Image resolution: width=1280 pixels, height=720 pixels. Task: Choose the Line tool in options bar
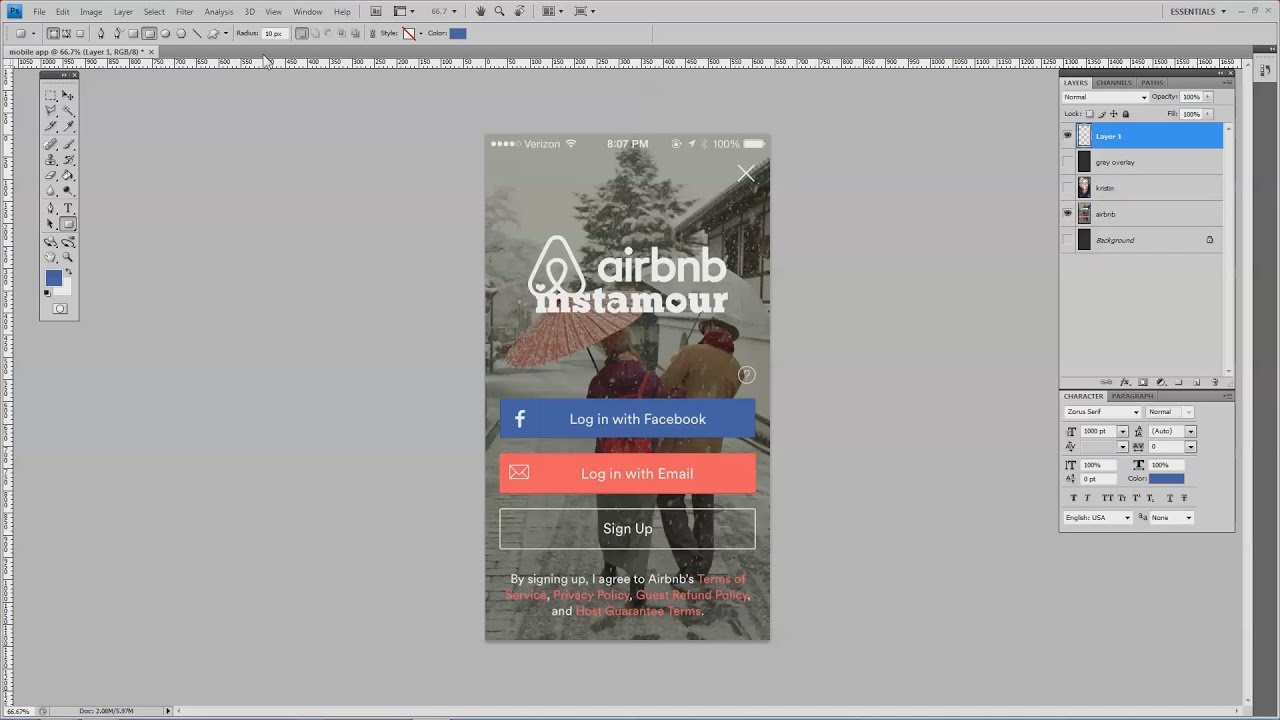(196, 33)
